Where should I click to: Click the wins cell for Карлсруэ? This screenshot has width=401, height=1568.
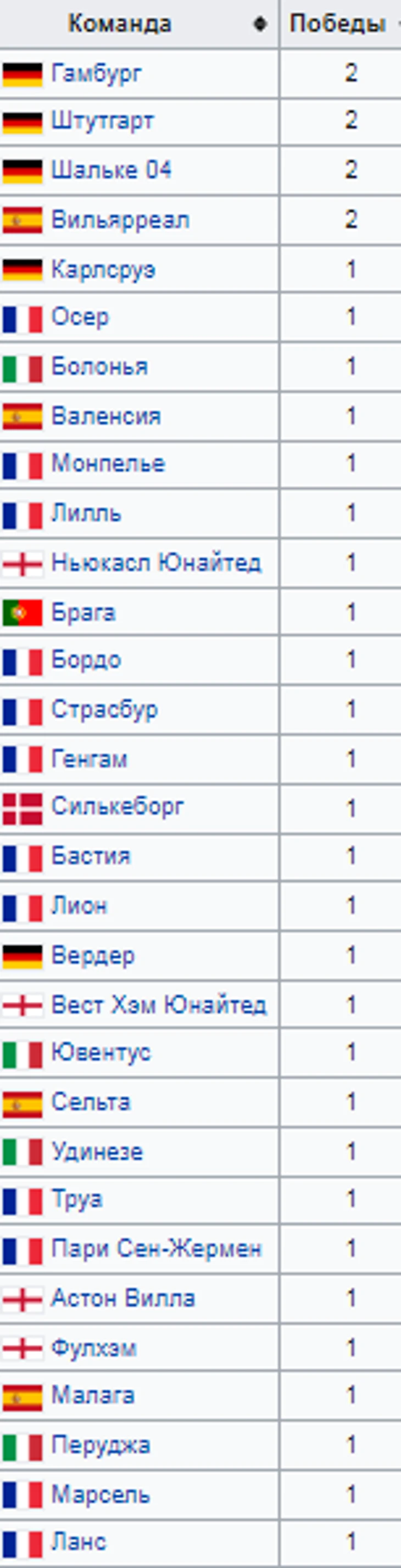pos(351,269)
